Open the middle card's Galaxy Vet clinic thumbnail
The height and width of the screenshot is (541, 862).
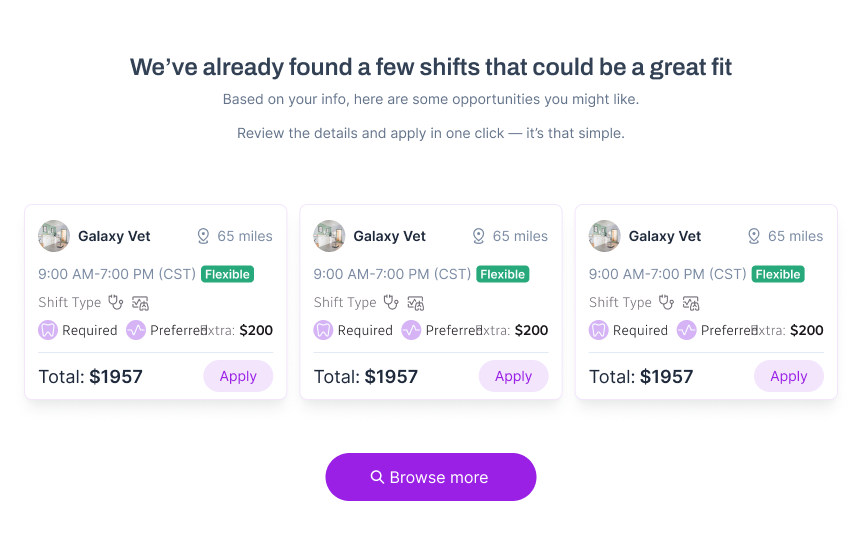pos(329,236)
